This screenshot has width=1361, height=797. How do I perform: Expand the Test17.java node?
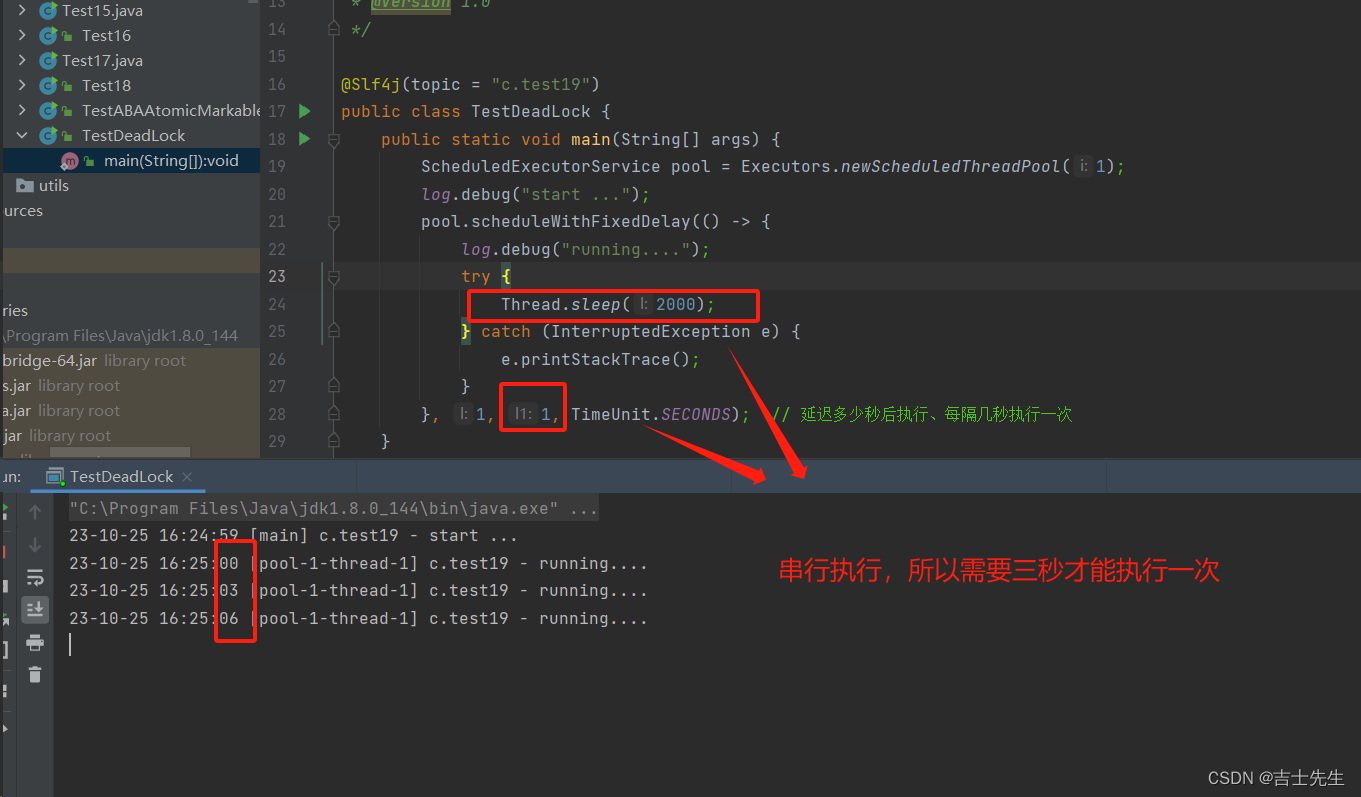click(x=22, y=61)
